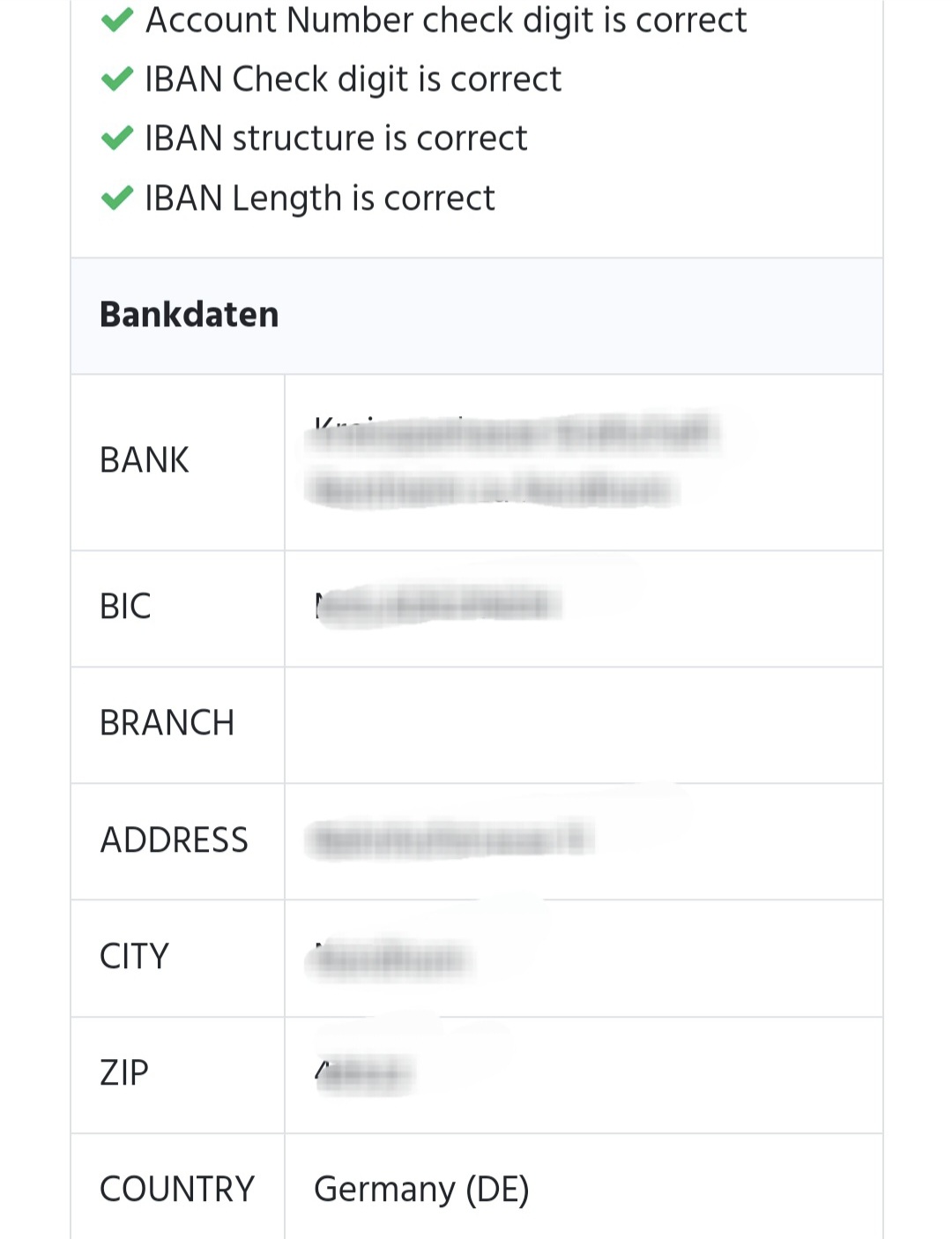This screenshot has height=1239, width=952.
Task: Click the IBAN Check digit green checkmark
Action: pyautogui.click(x=117, y=79)
